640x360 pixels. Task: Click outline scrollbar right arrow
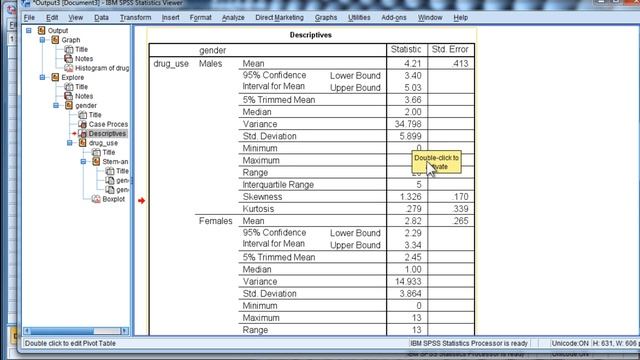[x=125, y=331]
